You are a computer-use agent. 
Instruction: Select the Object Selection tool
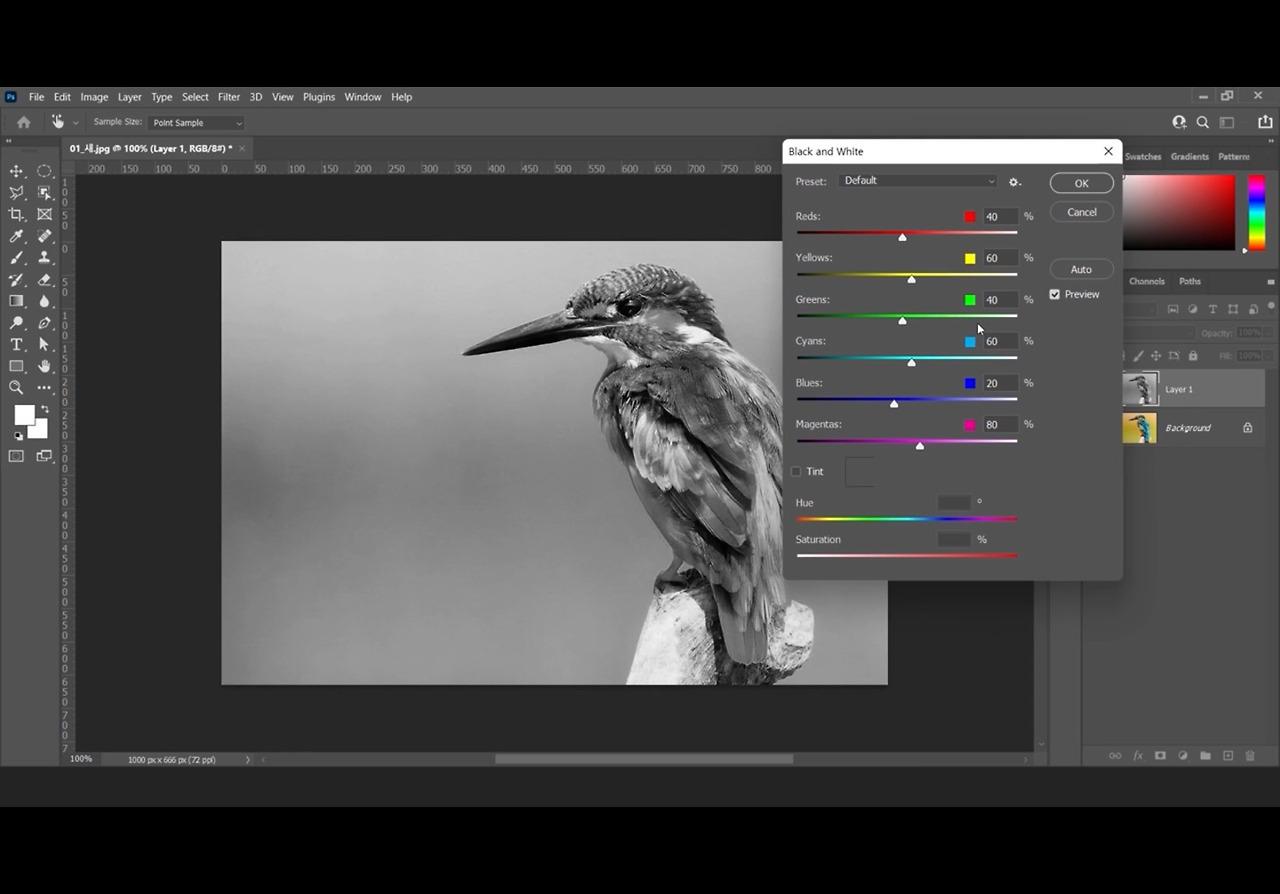(x=45, y=193)
